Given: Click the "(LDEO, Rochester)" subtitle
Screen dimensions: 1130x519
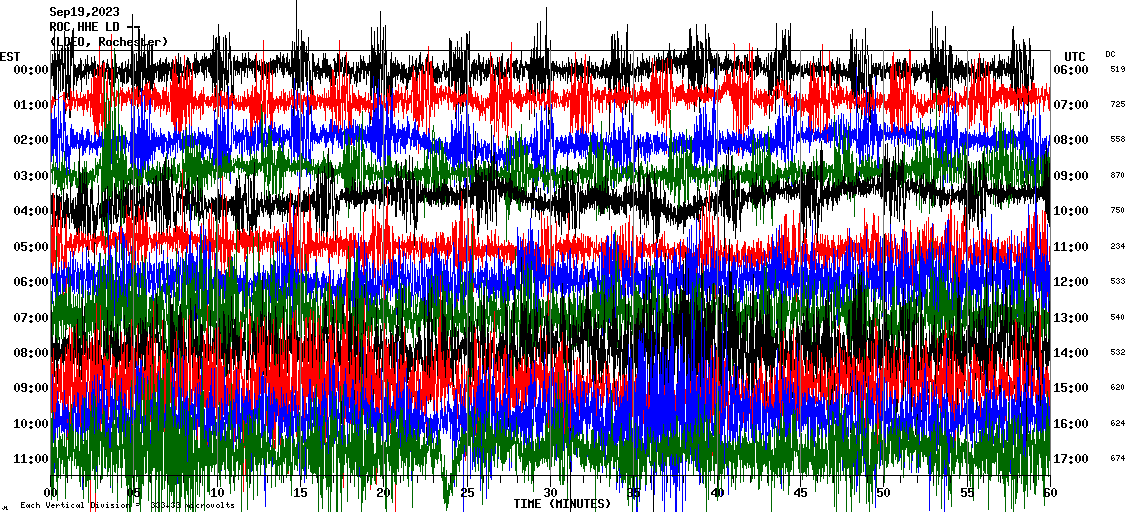Looking at the screenshot, I should (109, 42).
